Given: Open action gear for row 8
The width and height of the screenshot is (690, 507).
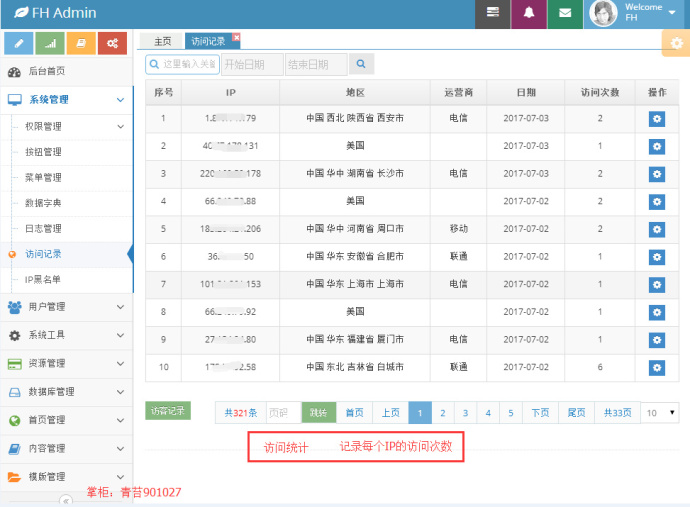Looking at the screenshot, I should (657, 312).
